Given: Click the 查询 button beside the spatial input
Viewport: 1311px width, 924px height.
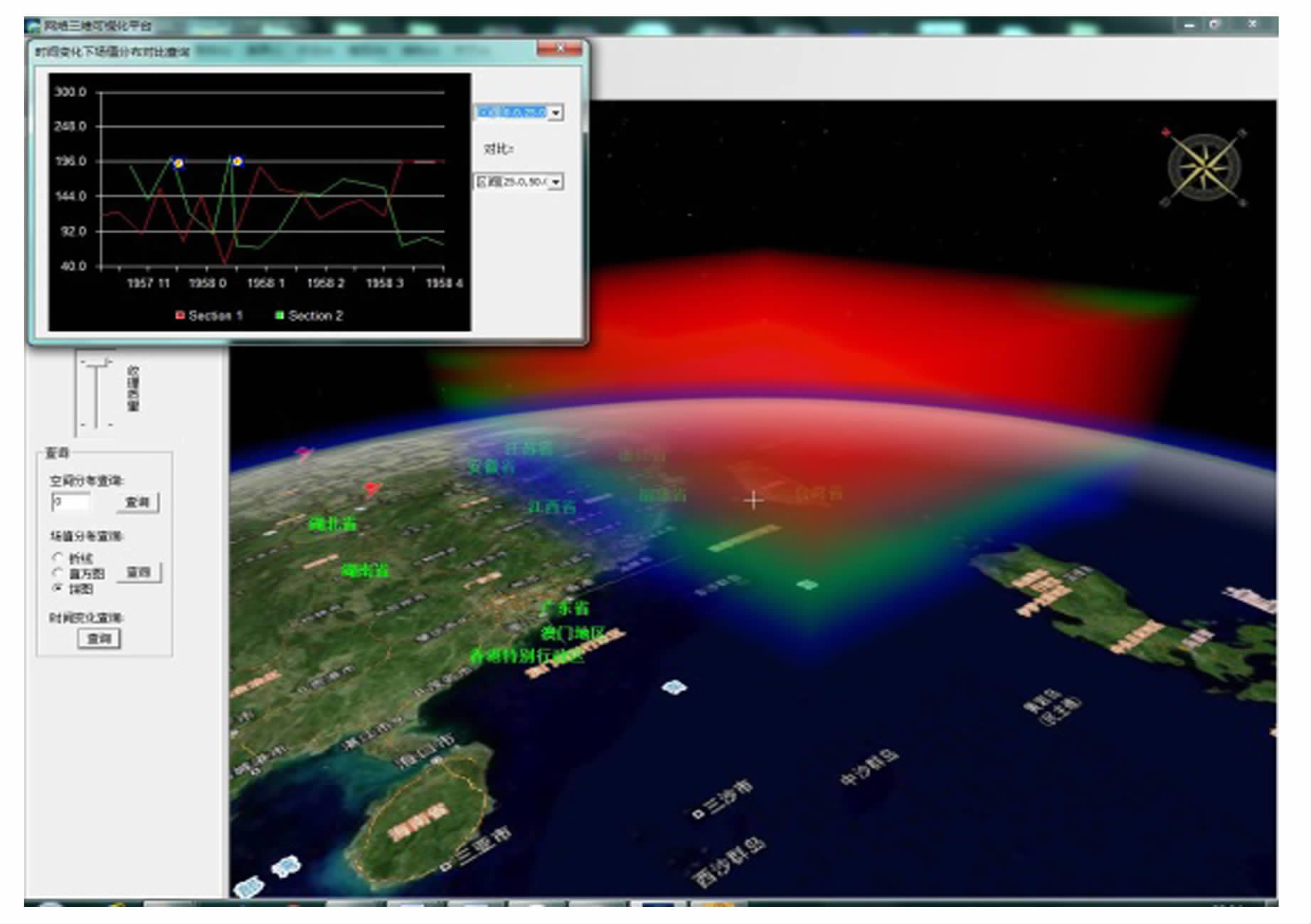Looking at the screenshot, I should (x=137, y=502).
